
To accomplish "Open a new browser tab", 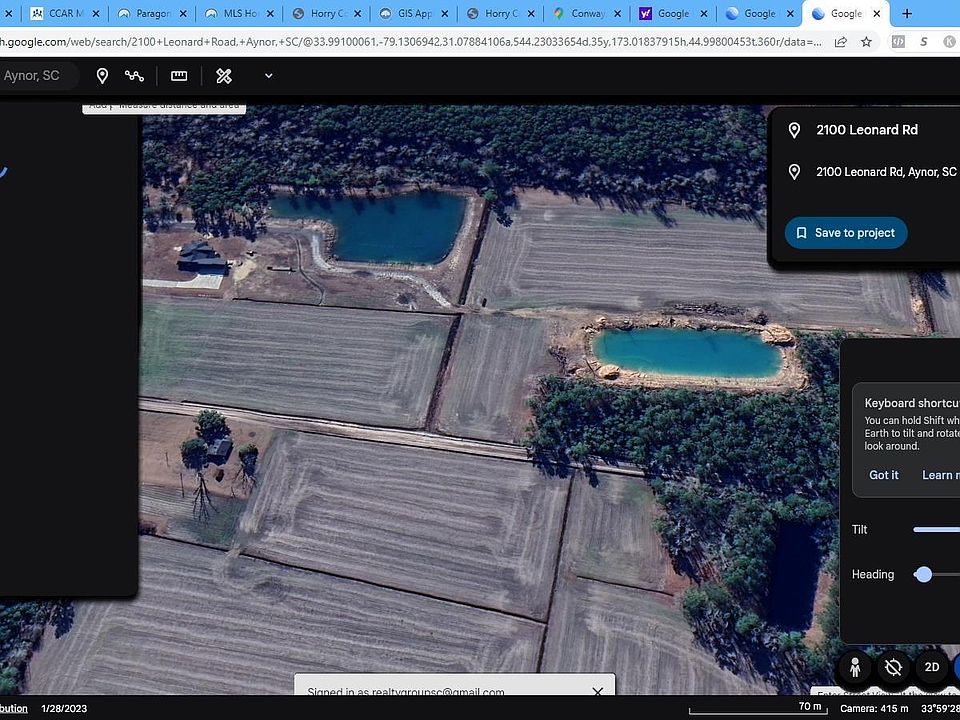I will point(907,14).
